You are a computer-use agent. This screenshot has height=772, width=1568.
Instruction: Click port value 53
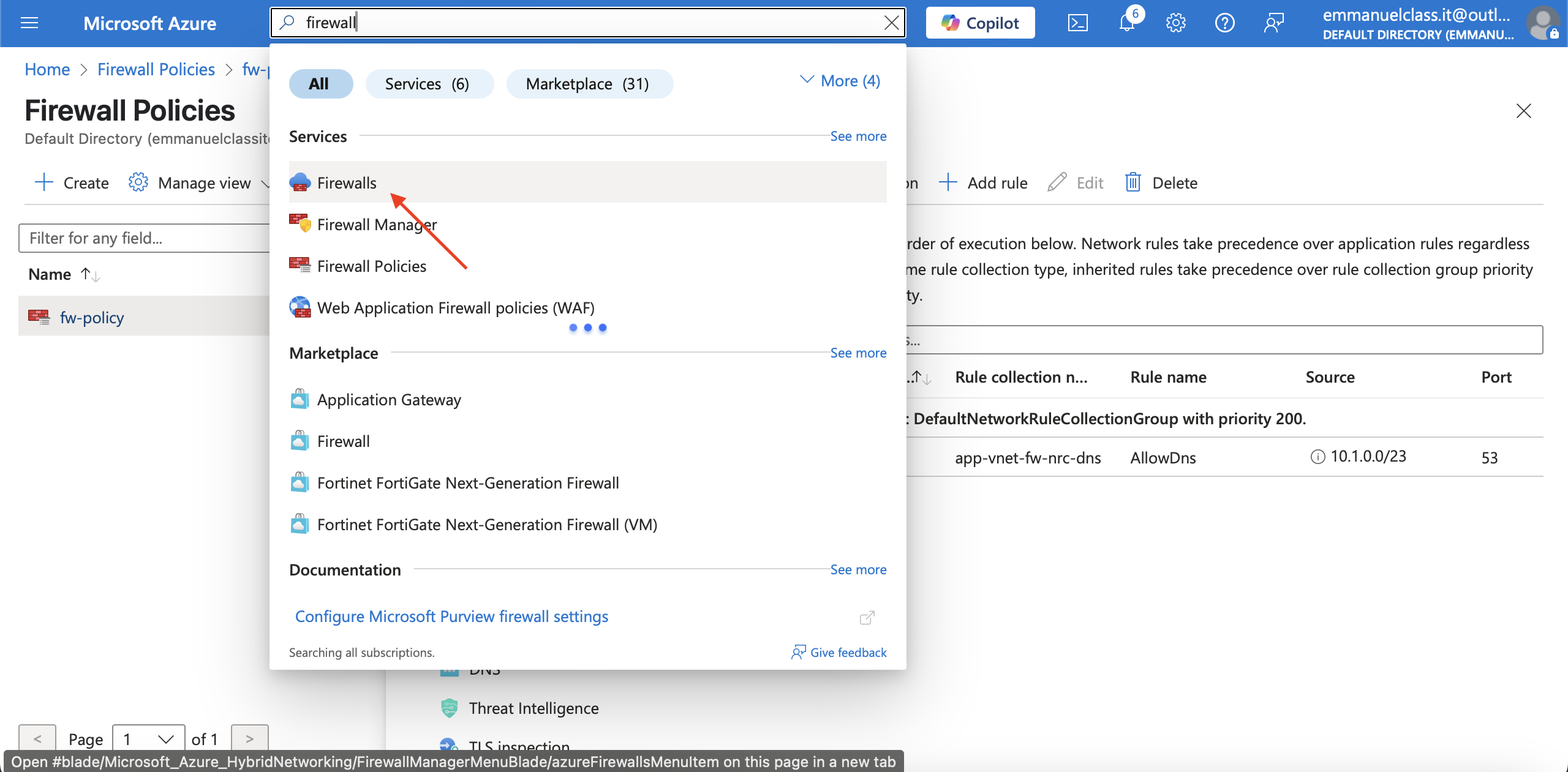(1490, 457)
